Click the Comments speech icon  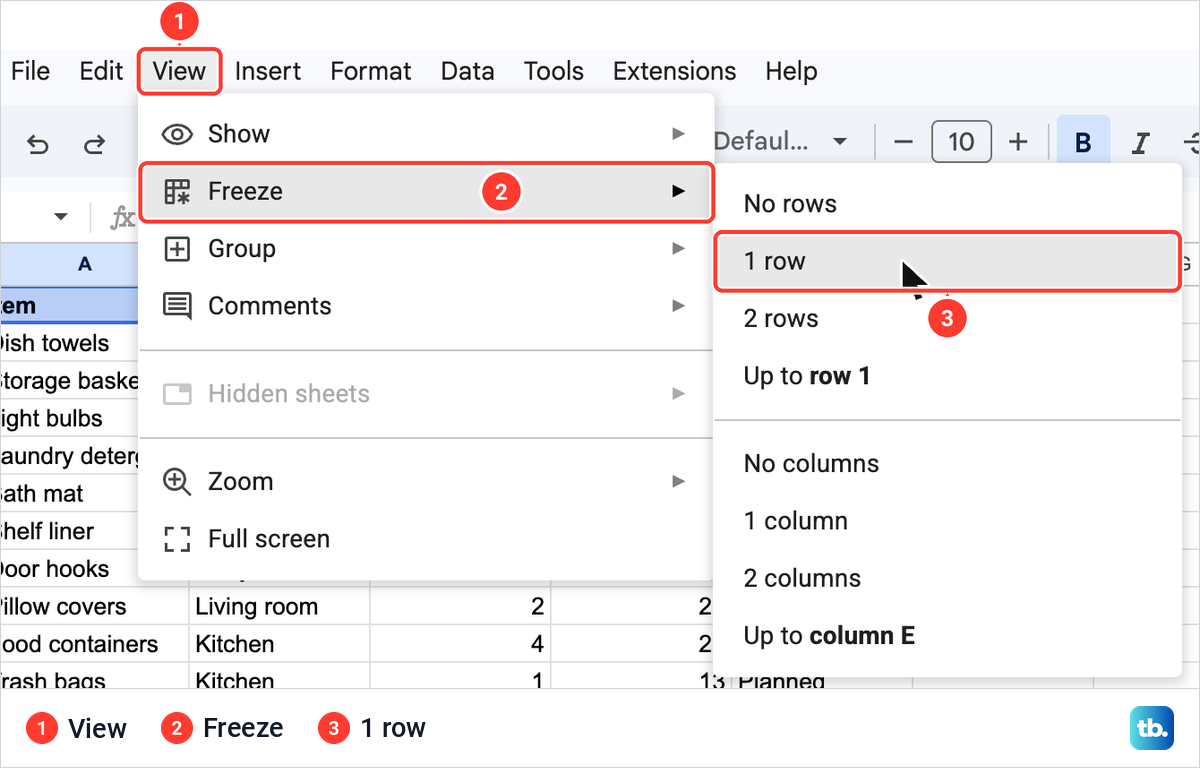coord(177,306)
